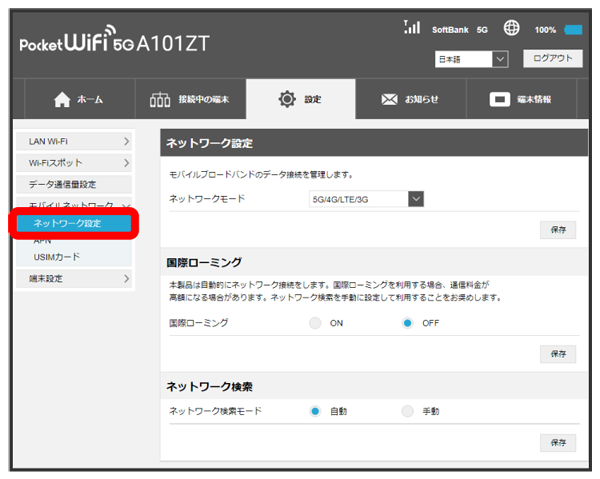Select international roaming OFF radio button
Viewport: 600px width, 479px height.
407,323
